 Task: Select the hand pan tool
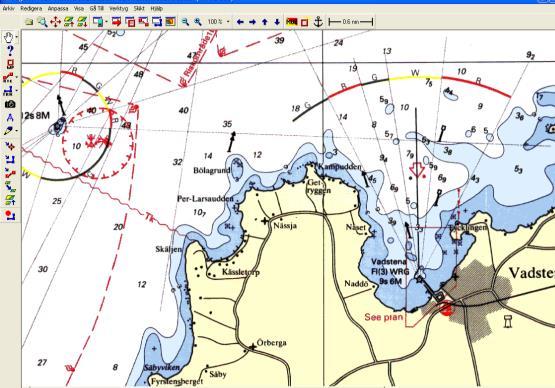click(x=8, y=37)
